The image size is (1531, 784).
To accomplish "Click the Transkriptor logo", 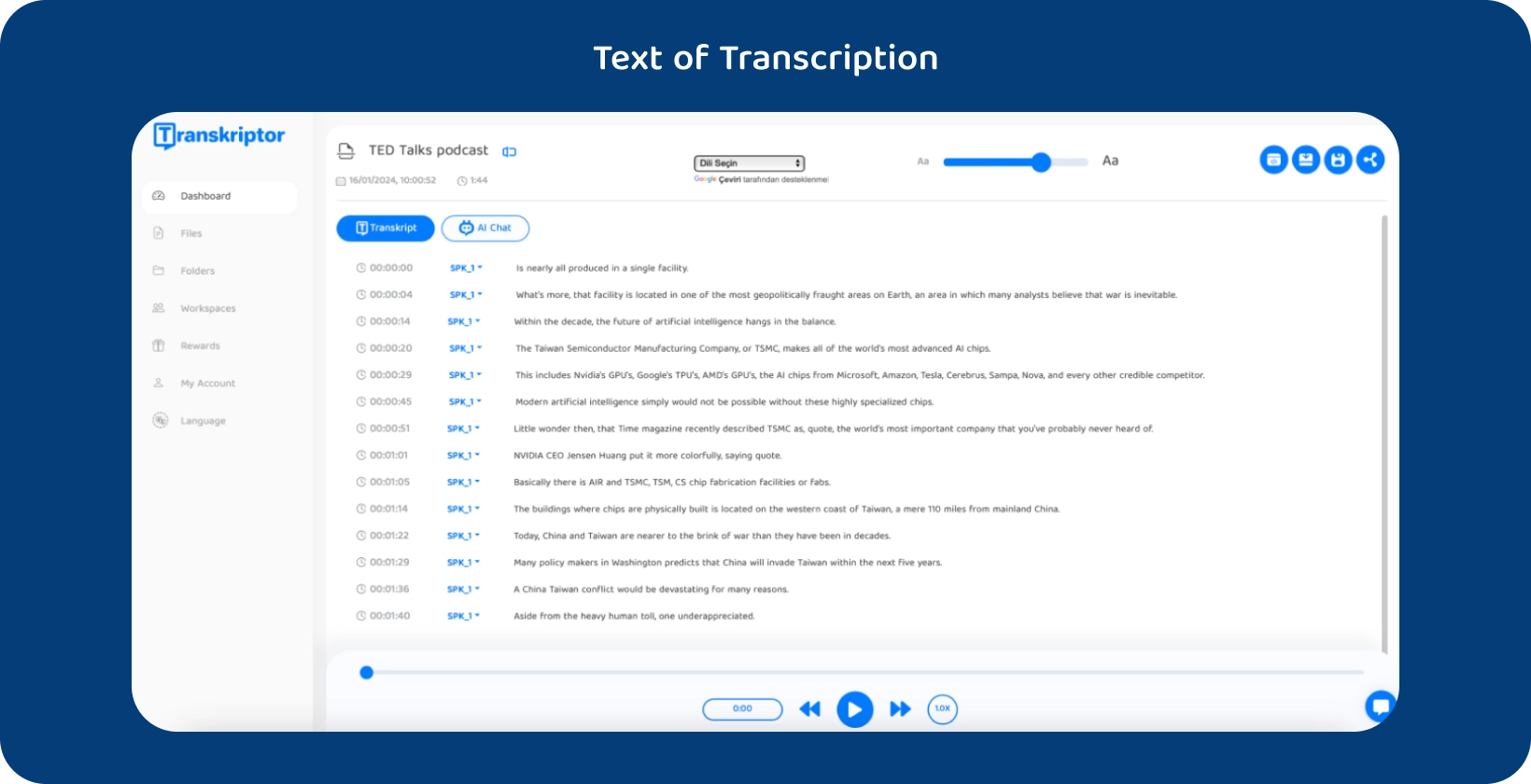I will click(x=219, y=136).
